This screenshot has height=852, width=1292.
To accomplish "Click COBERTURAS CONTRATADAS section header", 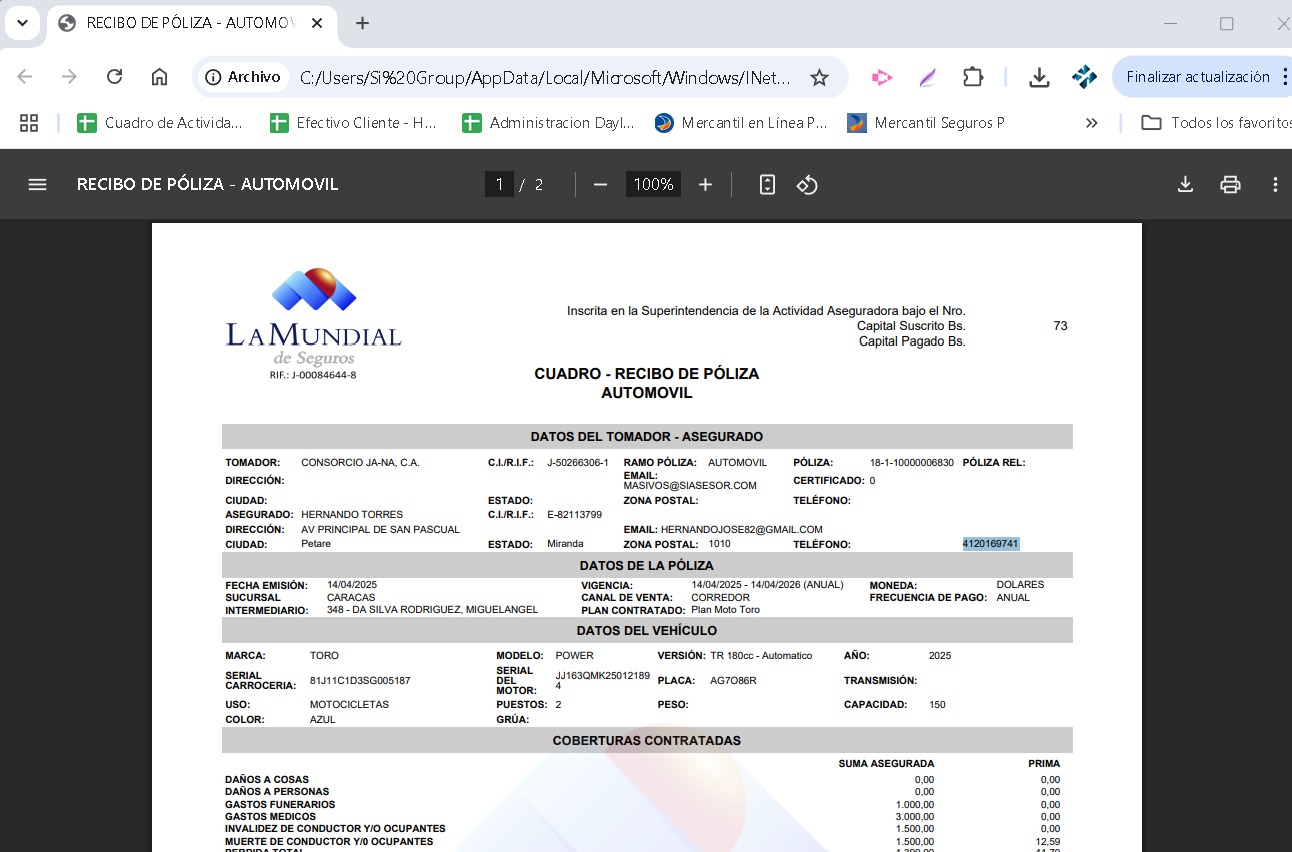I will 647,741.
